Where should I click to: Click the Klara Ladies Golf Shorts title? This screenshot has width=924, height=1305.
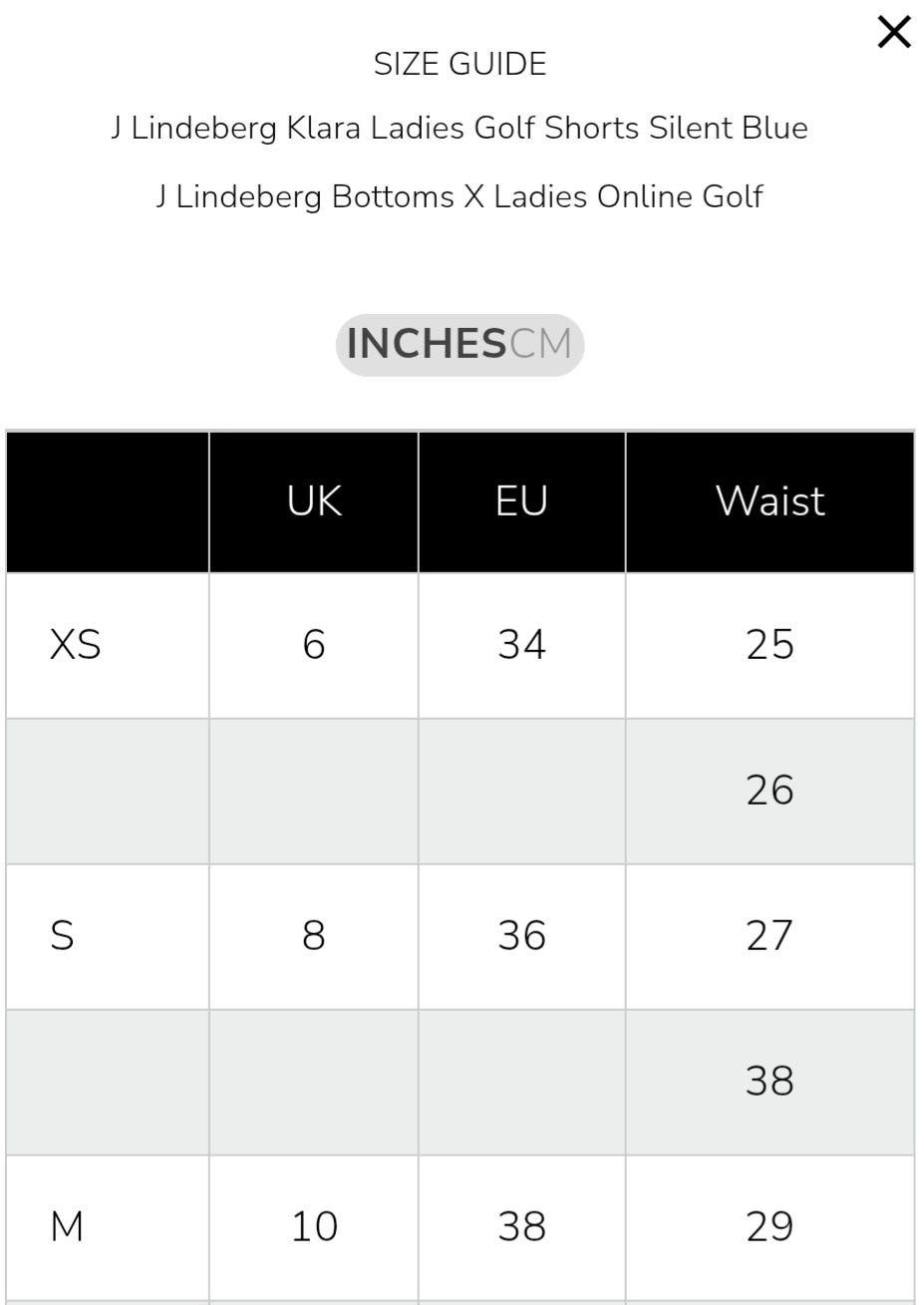coord(460,129)
